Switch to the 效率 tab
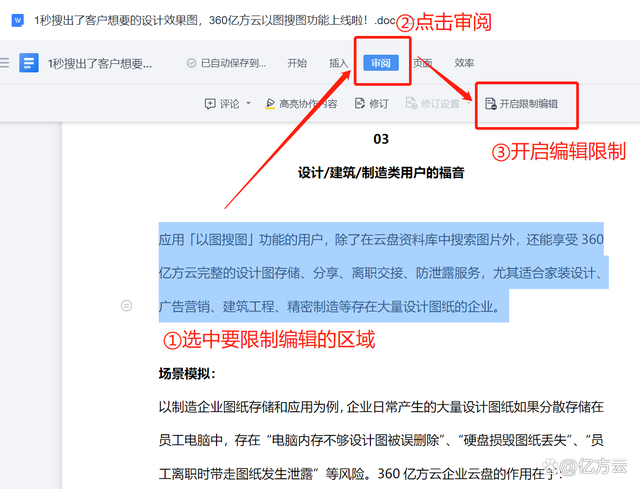The width and height of the screenshot is (640, 489). click(464, 63)
